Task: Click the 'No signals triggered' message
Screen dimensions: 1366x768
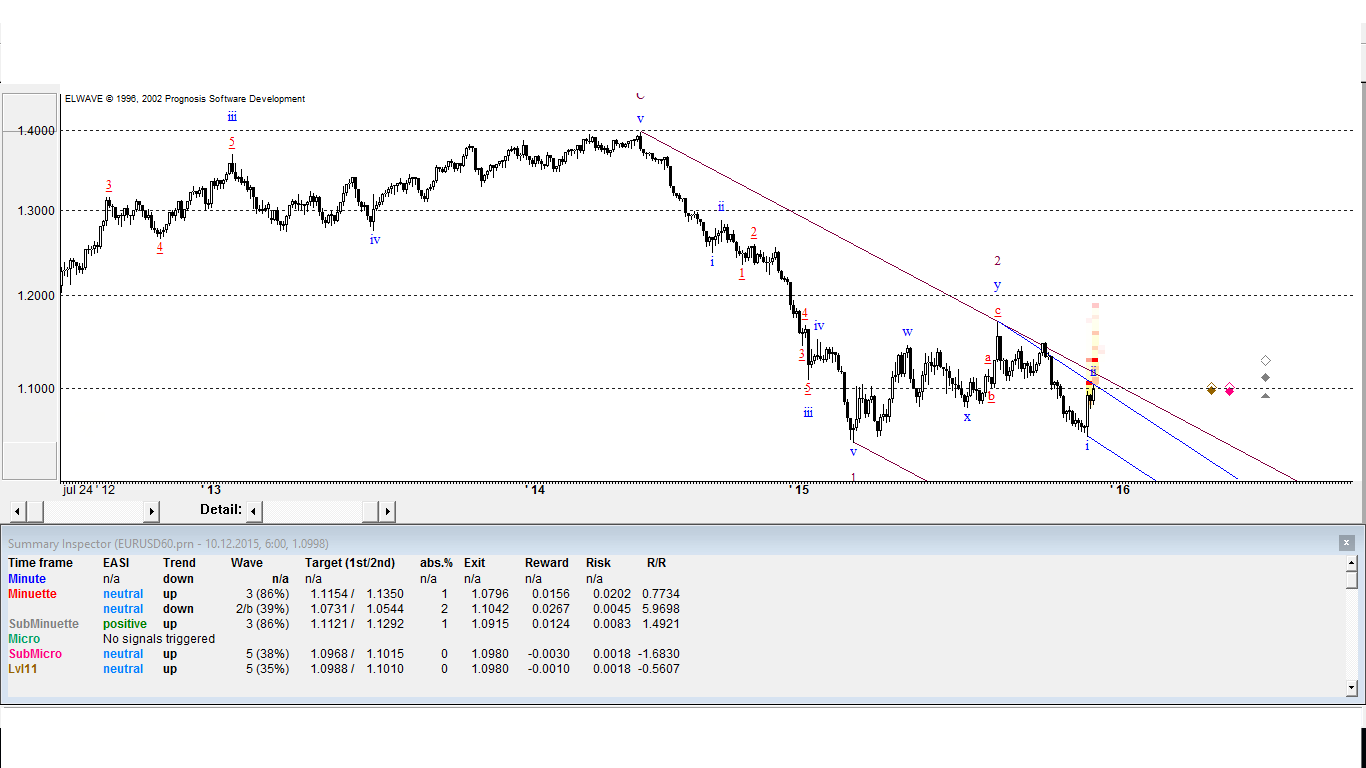Action: [x=159, y=639]
